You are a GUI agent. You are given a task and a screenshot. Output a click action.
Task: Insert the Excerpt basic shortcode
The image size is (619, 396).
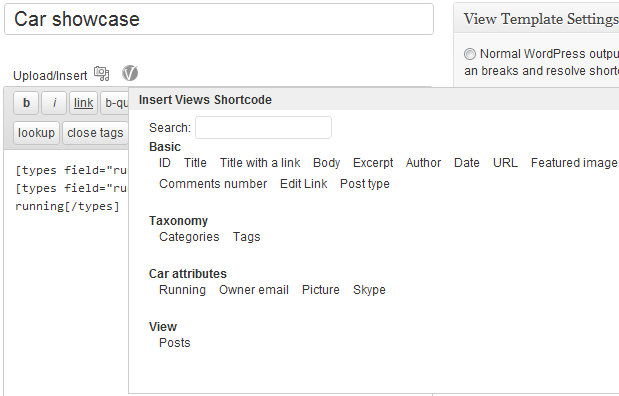373,163
